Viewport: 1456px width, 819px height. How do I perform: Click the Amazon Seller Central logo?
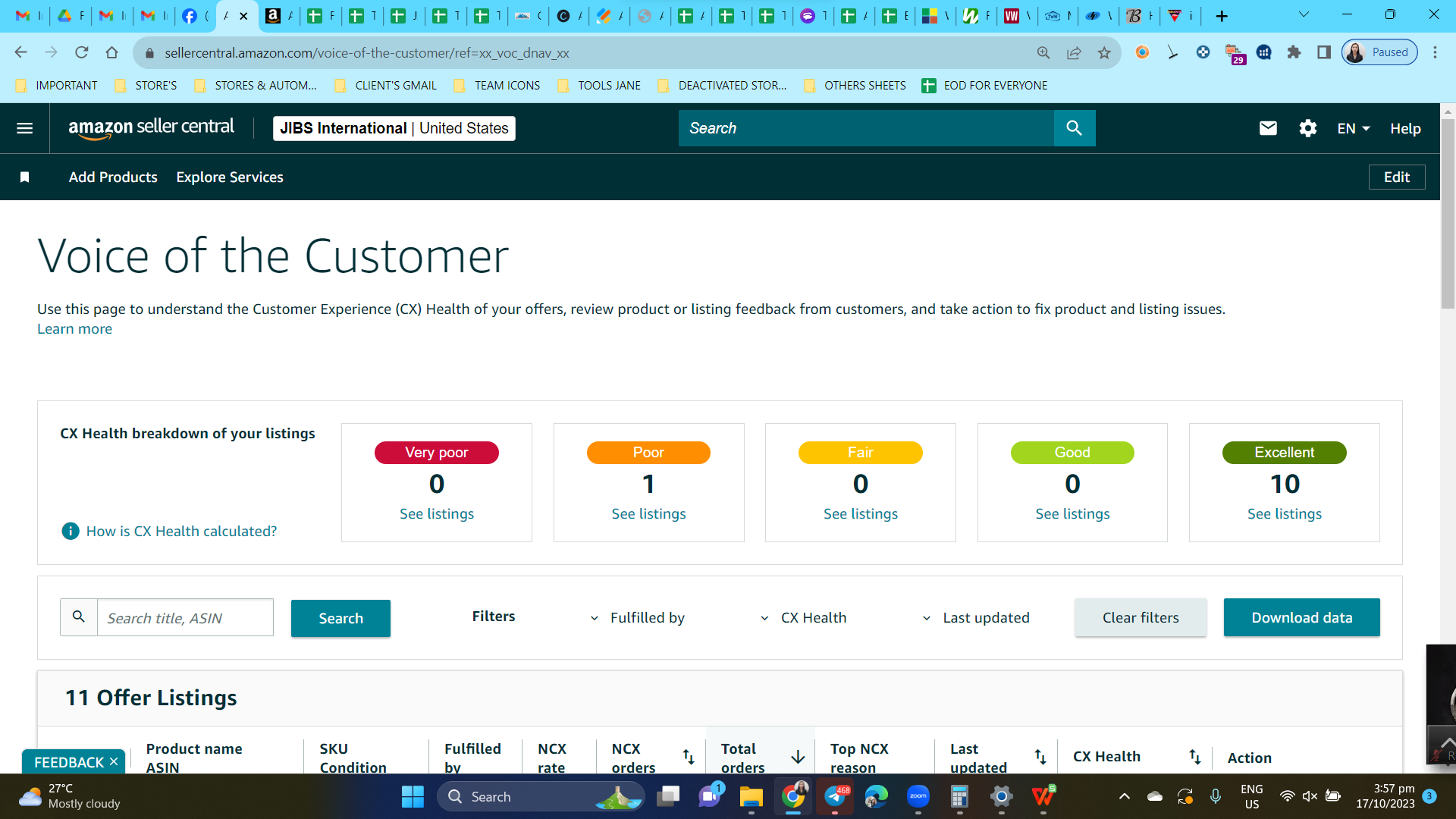point(151,128)
